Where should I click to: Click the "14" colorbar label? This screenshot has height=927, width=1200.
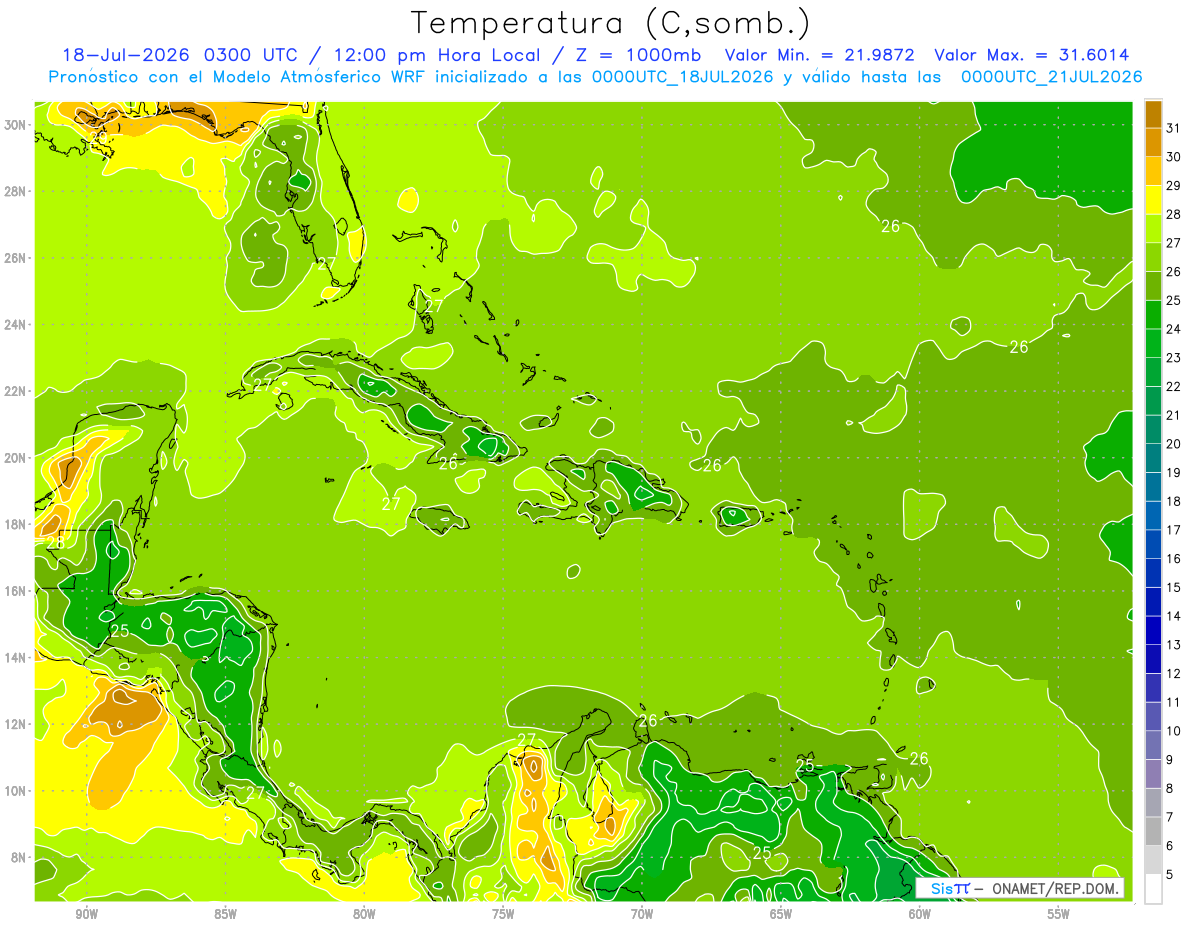(x=1174, y=616)
